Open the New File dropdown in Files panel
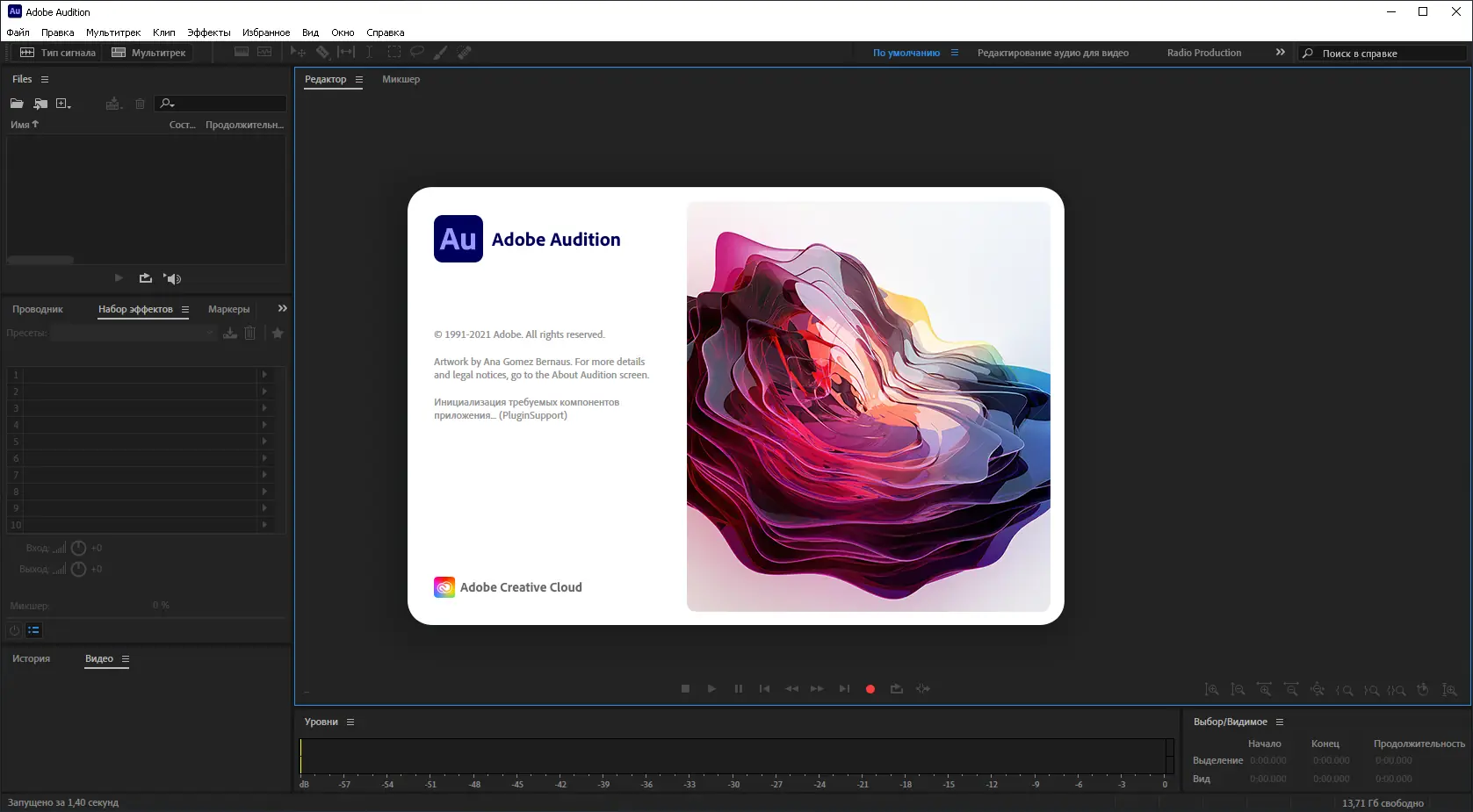This screenshot has width=1473, height=812. pyautogui.click(x=63, y=104)
